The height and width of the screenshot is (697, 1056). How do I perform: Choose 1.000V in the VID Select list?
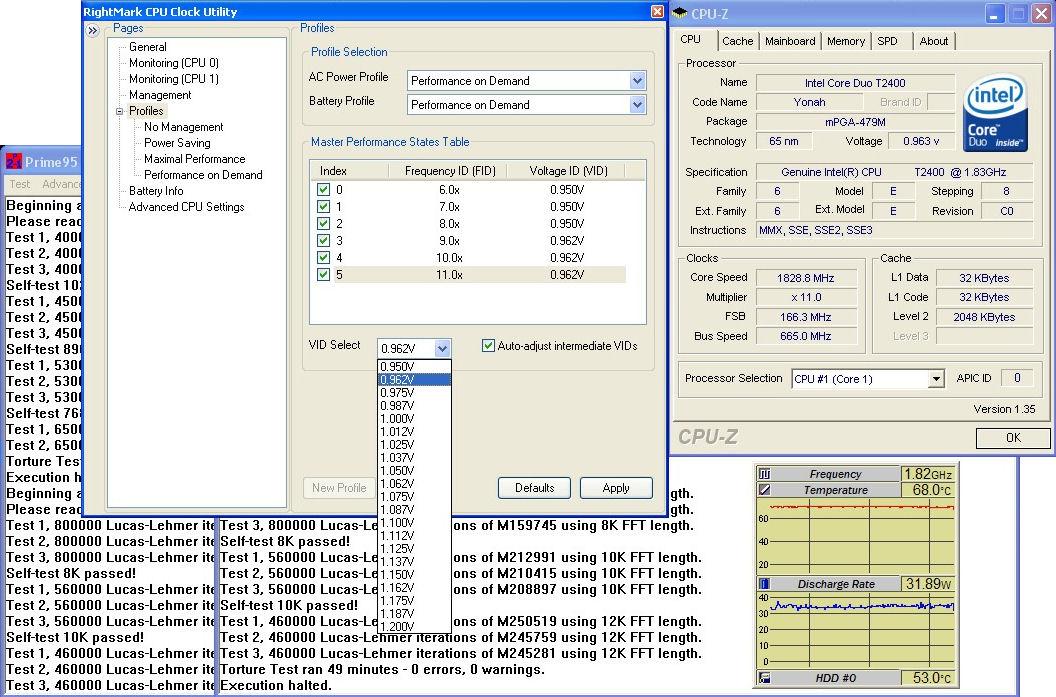coord(414,418)
